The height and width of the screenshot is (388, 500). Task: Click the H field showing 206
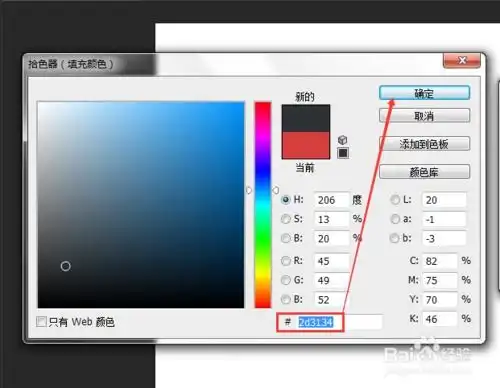pyautogui.click(x=332, y=200)
